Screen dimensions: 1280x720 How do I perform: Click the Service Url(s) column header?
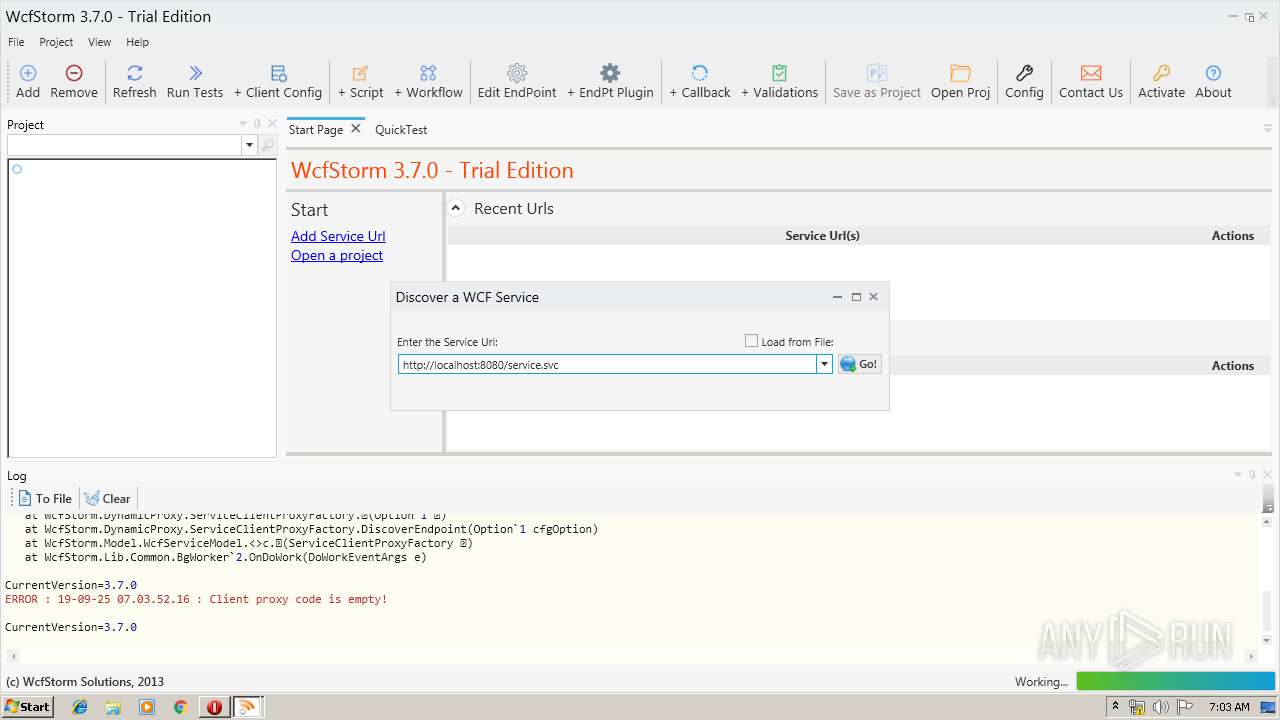click(822, 236)
